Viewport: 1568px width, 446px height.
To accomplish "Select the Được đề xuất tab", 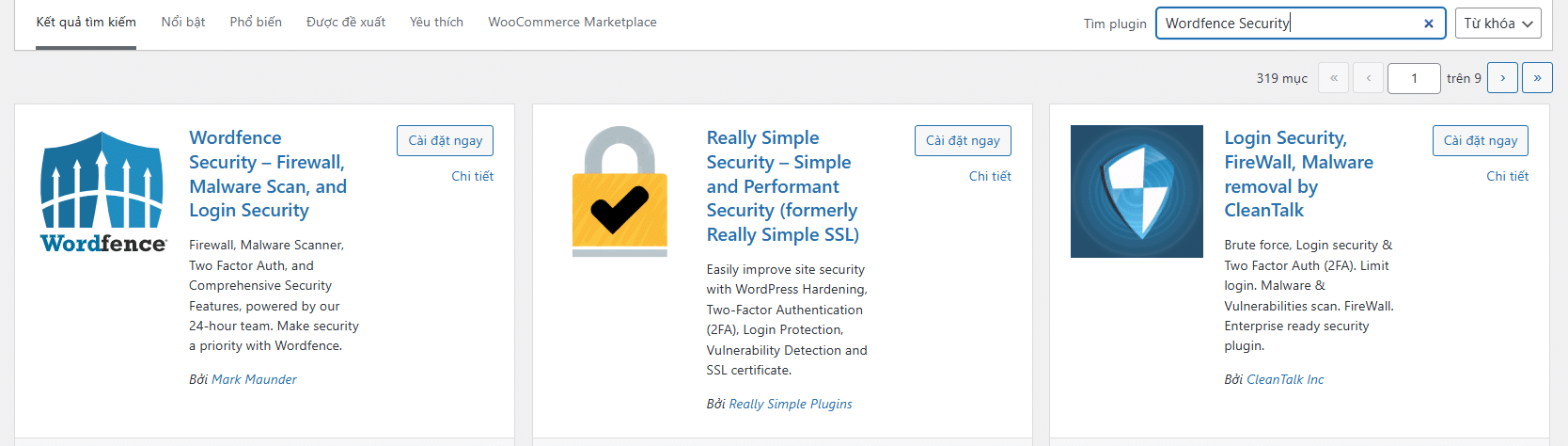I will coord(346,22).
